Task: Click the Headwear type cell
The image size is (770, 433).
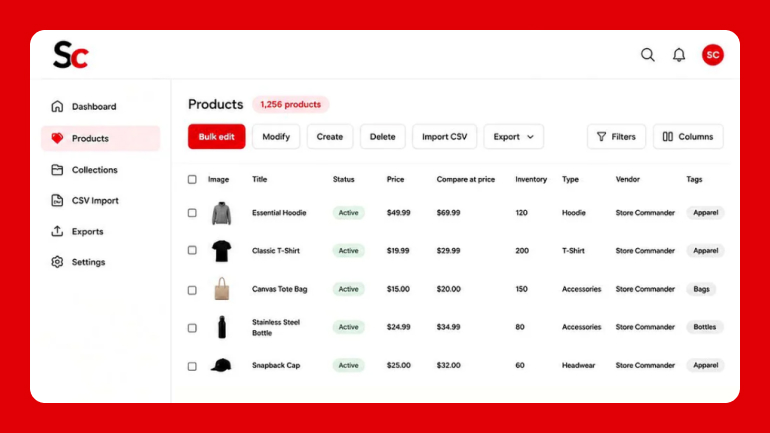Action: tap(578, 365)
